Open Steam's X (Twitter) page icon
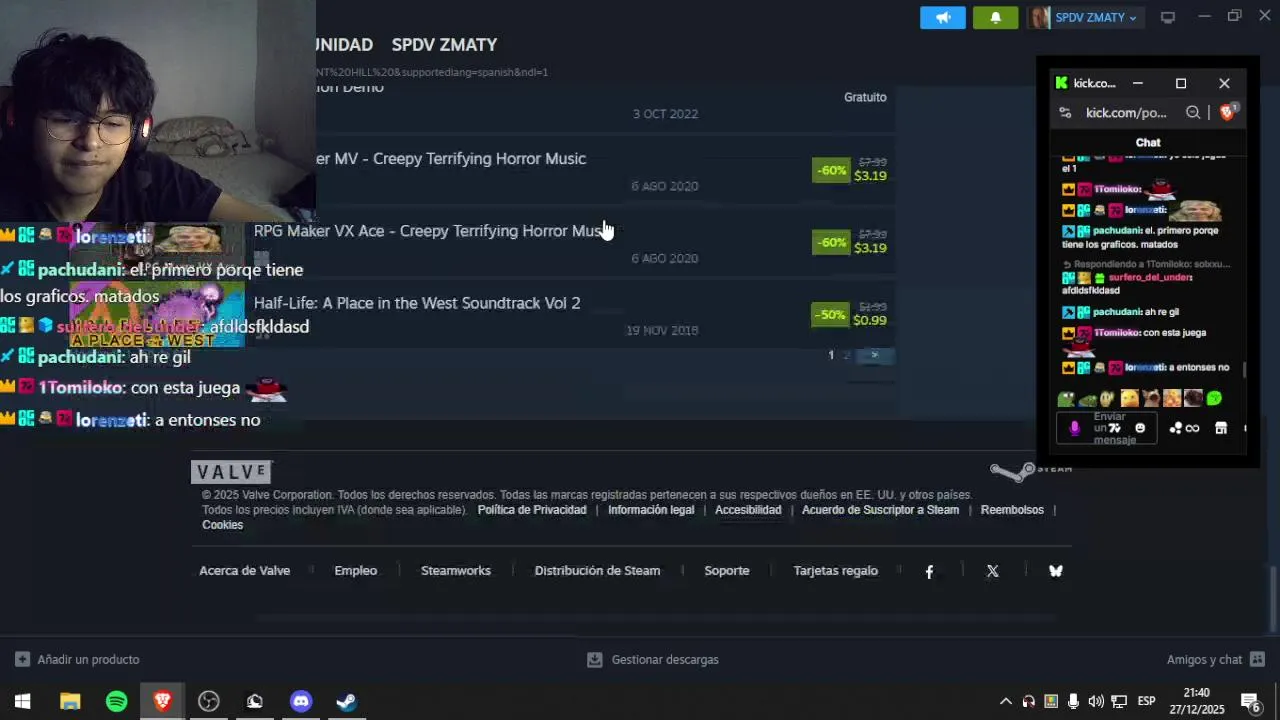This screenshot has height=720, width=1280. click(x=992, y=571)
